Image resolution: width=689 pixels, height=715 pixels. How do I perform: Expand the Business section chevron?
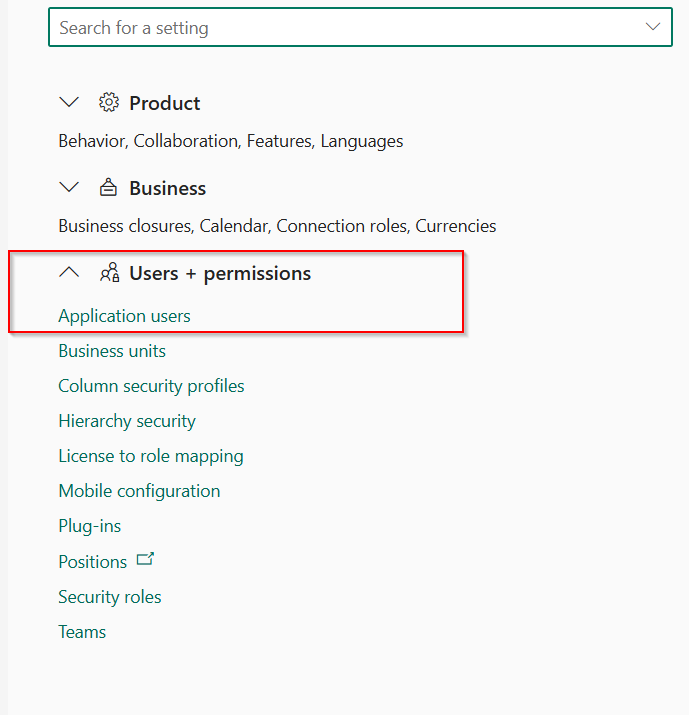tap(69, 187)
